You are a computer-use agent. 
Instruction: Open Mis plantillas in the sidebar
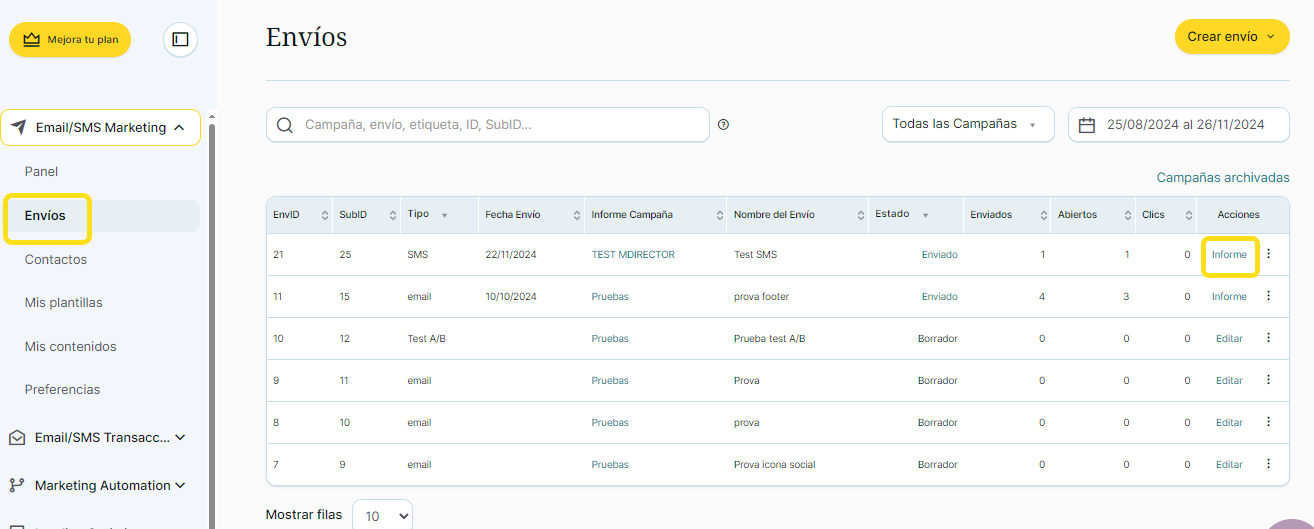[63, 302]
